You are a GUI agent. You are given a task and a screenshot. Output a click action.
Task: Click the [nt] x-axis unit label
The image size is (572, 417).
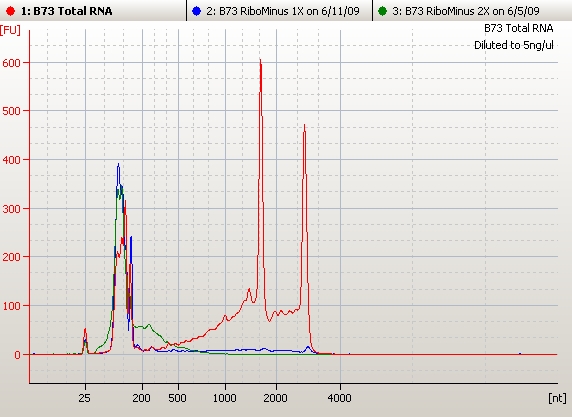pyautogui.click(x=557, y=398)
